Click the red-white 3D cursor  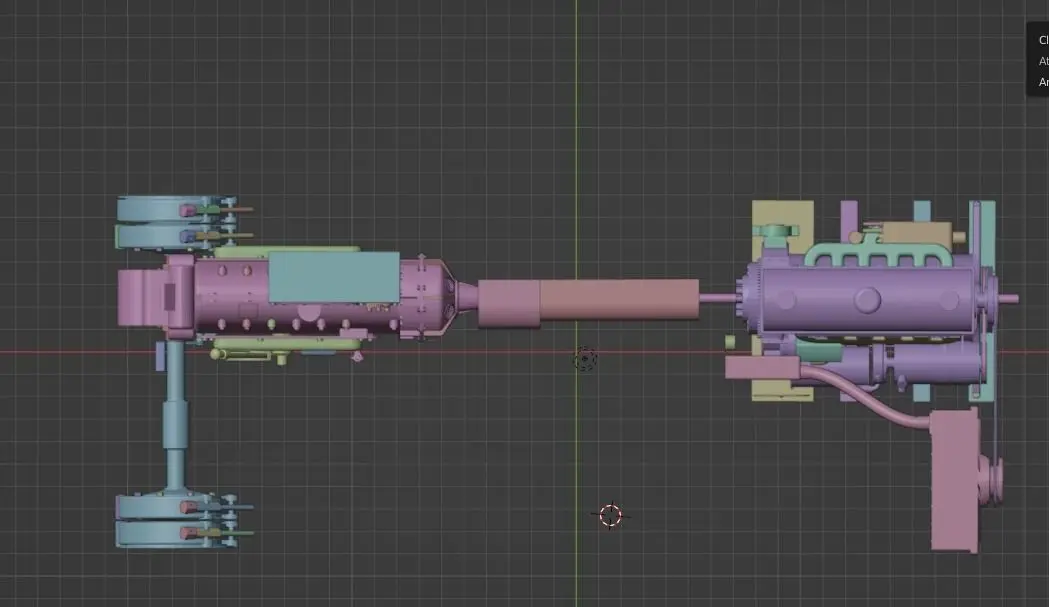610,515
